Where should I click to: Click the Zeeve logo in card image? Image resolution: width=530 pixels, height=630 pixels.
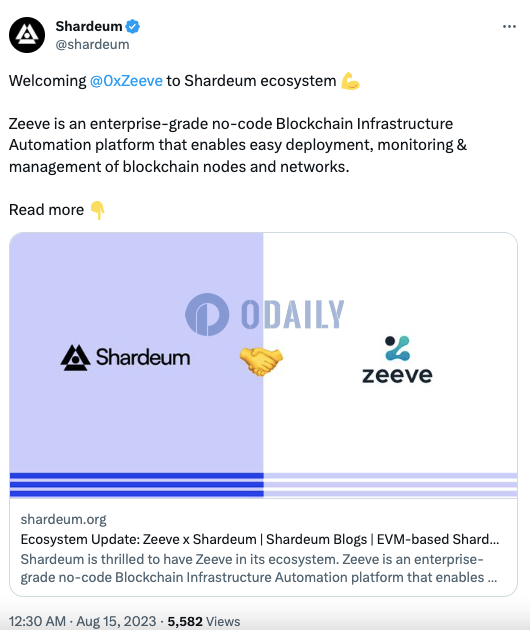click(x=397, y=359)
